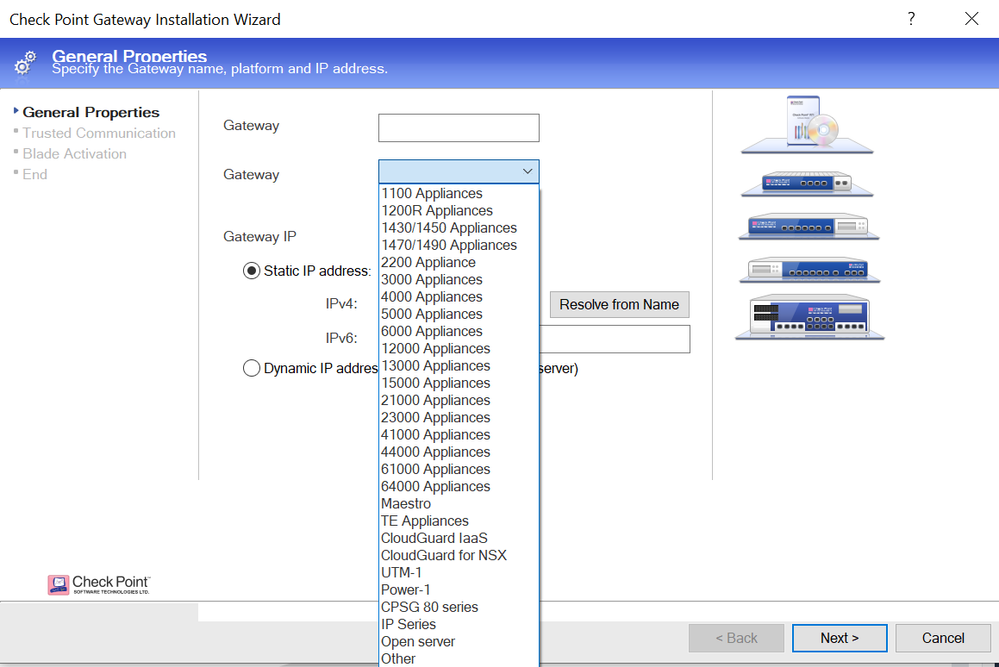This screenshot has width=999, height=667.
Task: Select the software box with CD image
Action: click(807, 125)
